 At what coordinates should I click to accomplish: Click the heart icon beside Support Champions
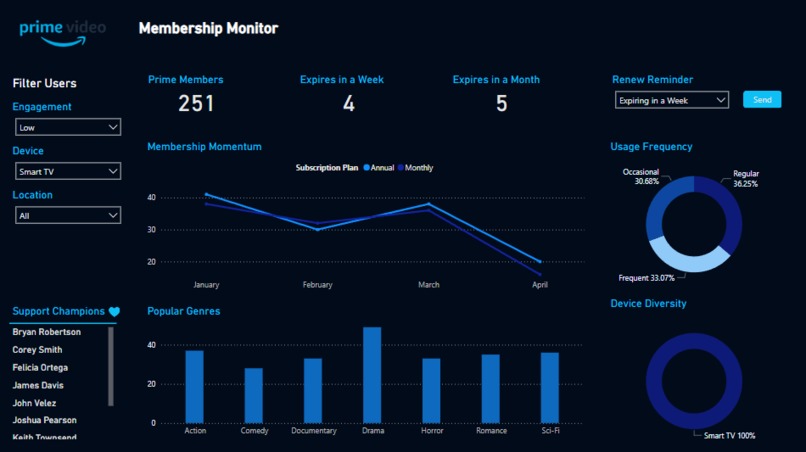tap(114, 312)
